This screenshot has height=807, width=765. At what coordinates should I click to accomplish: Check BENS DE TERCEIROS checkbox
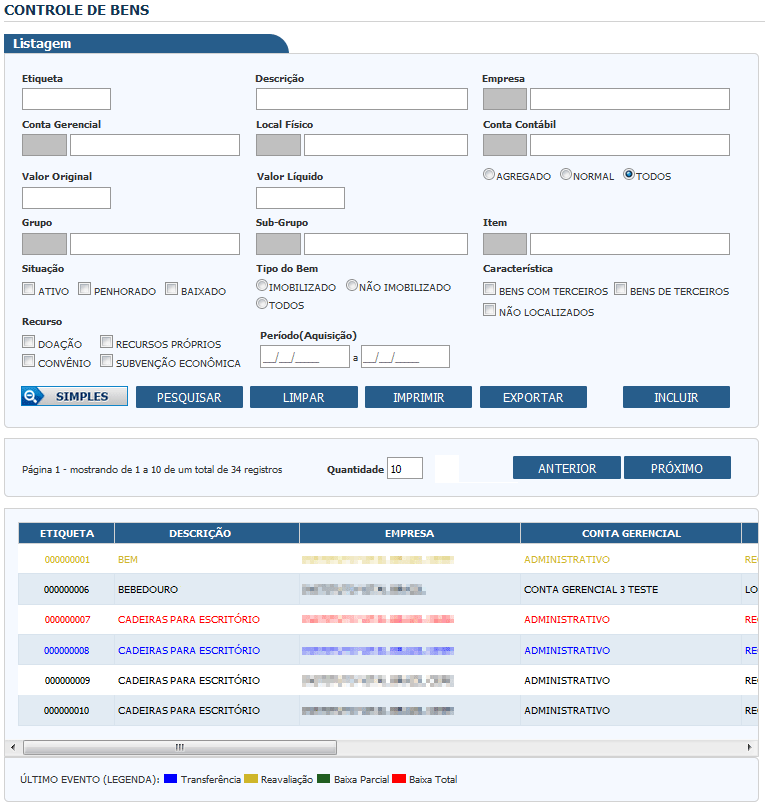[621, 289]
